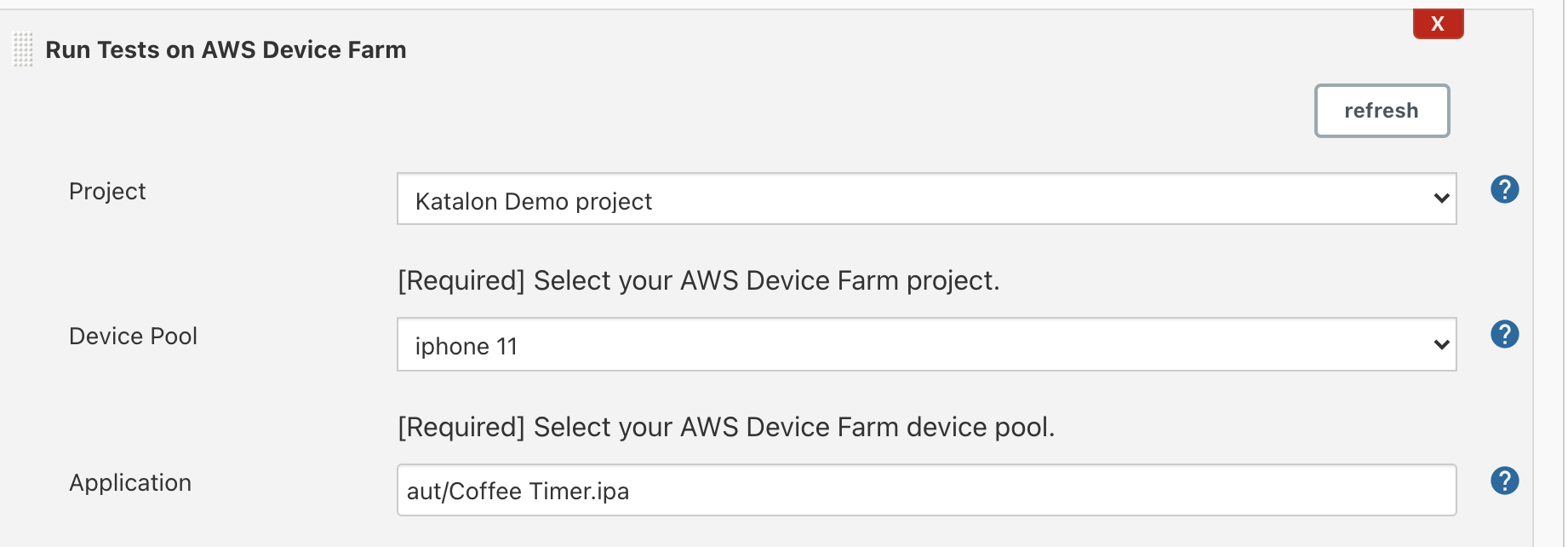Open the Device Pool dropdown
The height and width of the screenshot is (547, 1568).
pyautogui.click(x=925, y=344)
